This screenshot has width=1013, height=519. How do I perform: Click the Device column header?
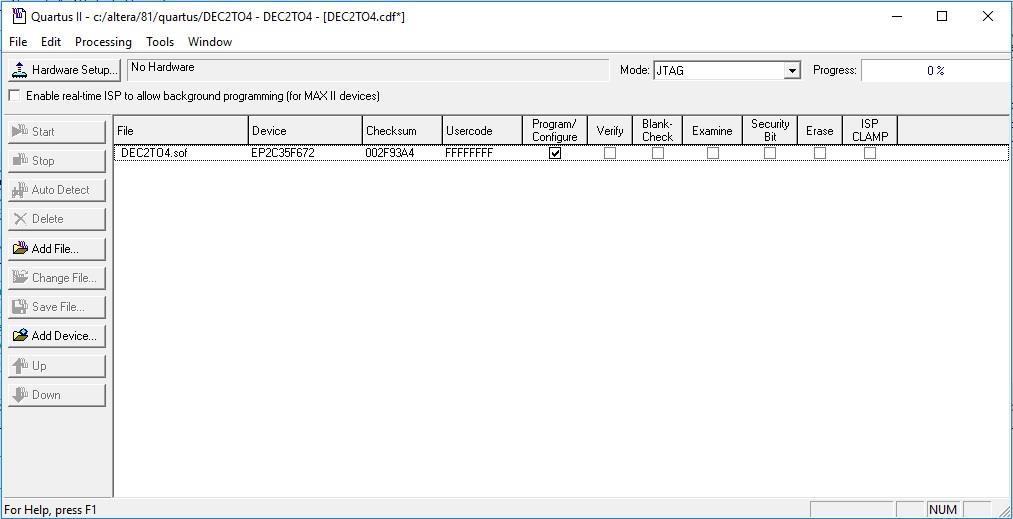click(305, 131)
